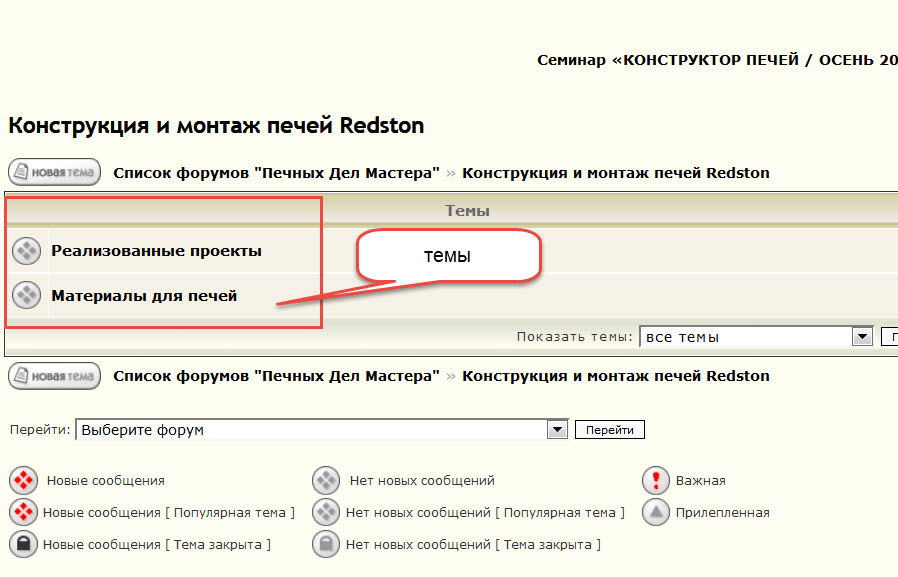The image size is (898, 577).
Task: Click the new messages Тема закрыта lock icon
Action: click(23, 545)
